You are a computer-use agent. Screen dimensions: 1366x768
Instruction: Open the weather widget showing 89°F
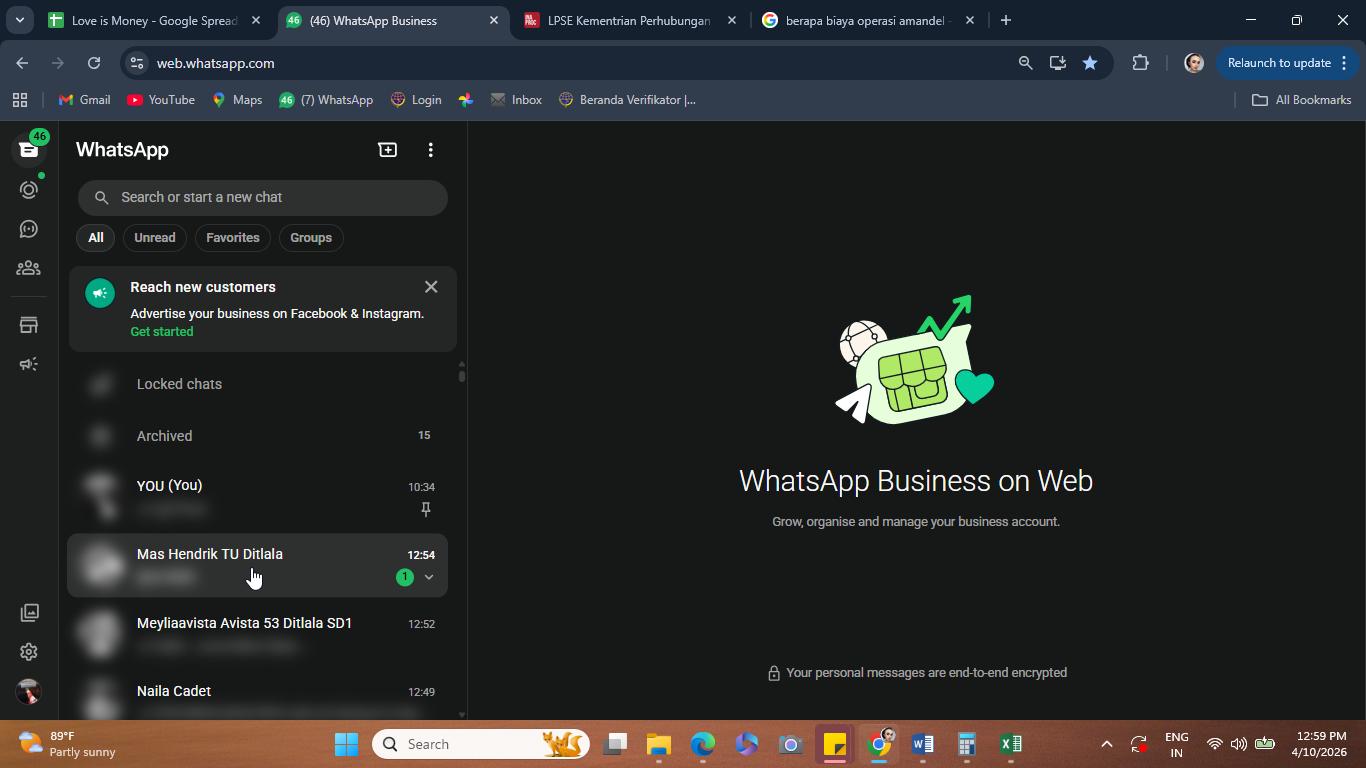68,744
